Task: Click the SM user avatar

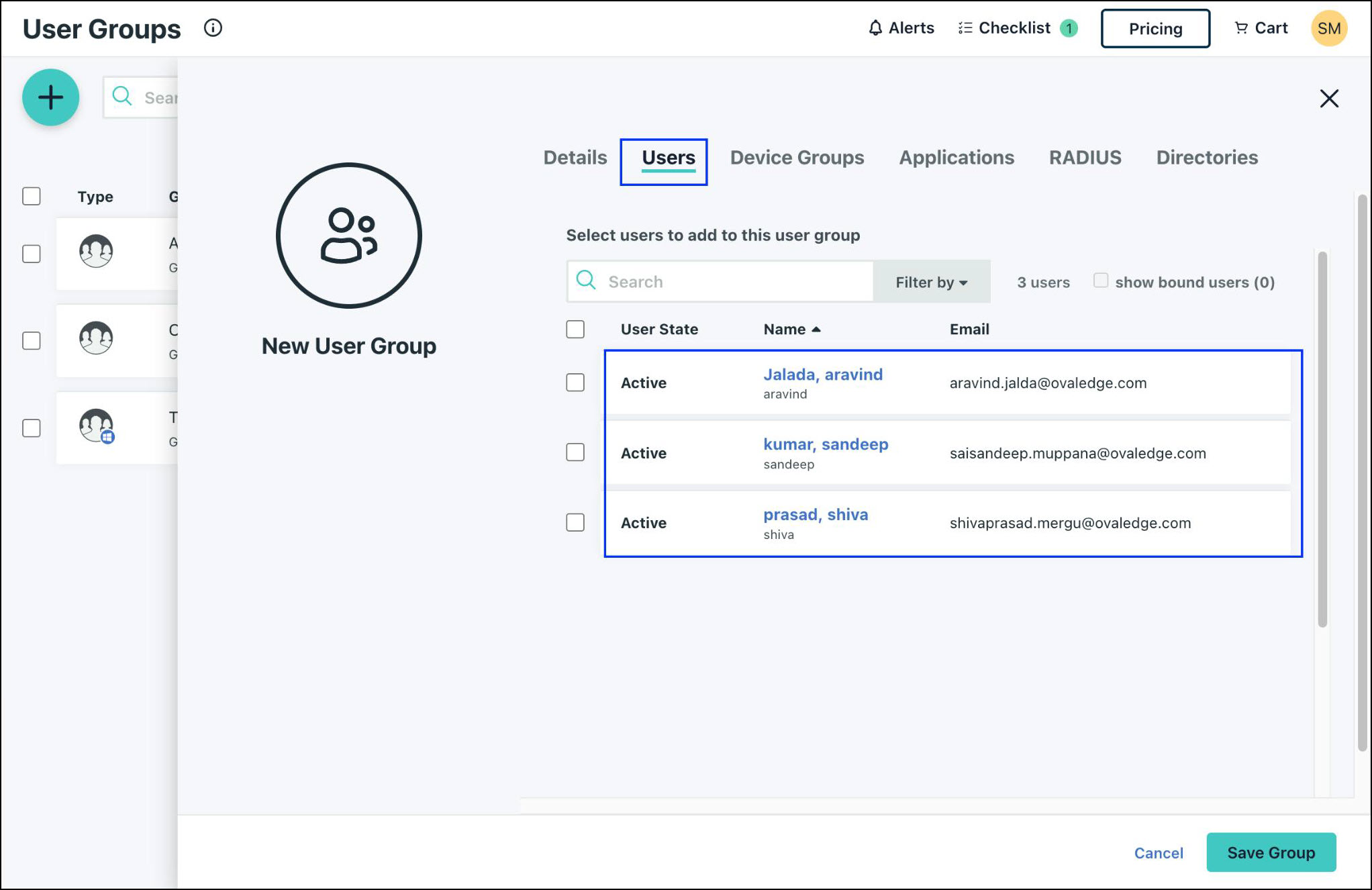Action: [1328, 28]
